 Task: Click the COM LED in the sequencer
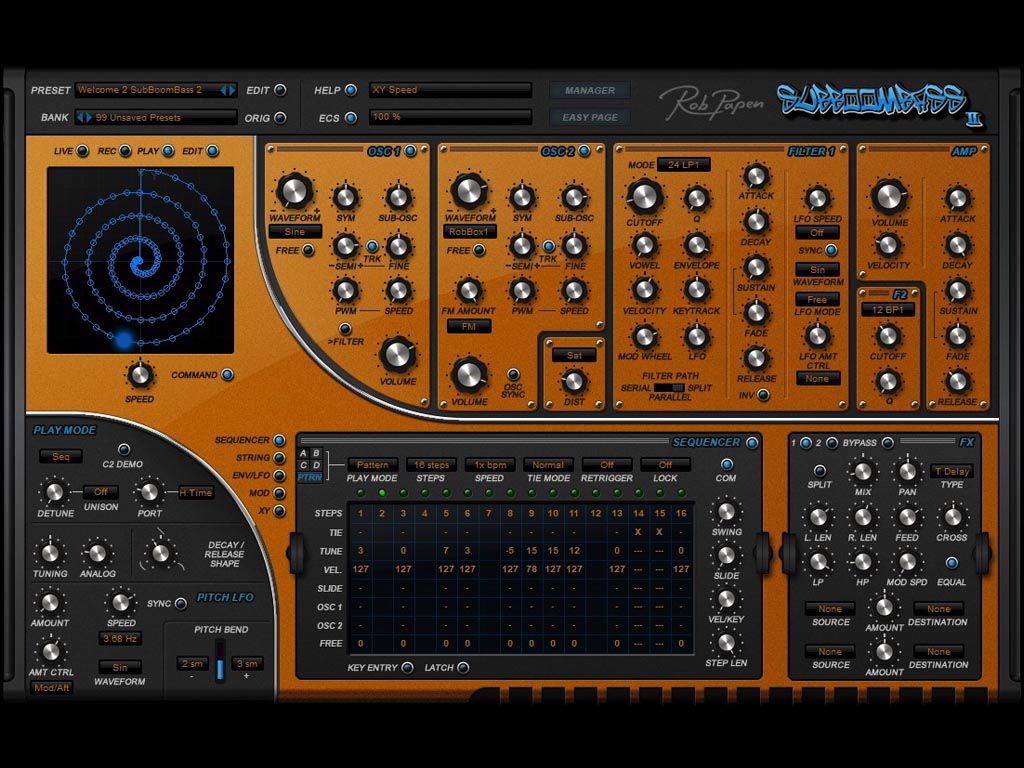(x=727, y=465)
